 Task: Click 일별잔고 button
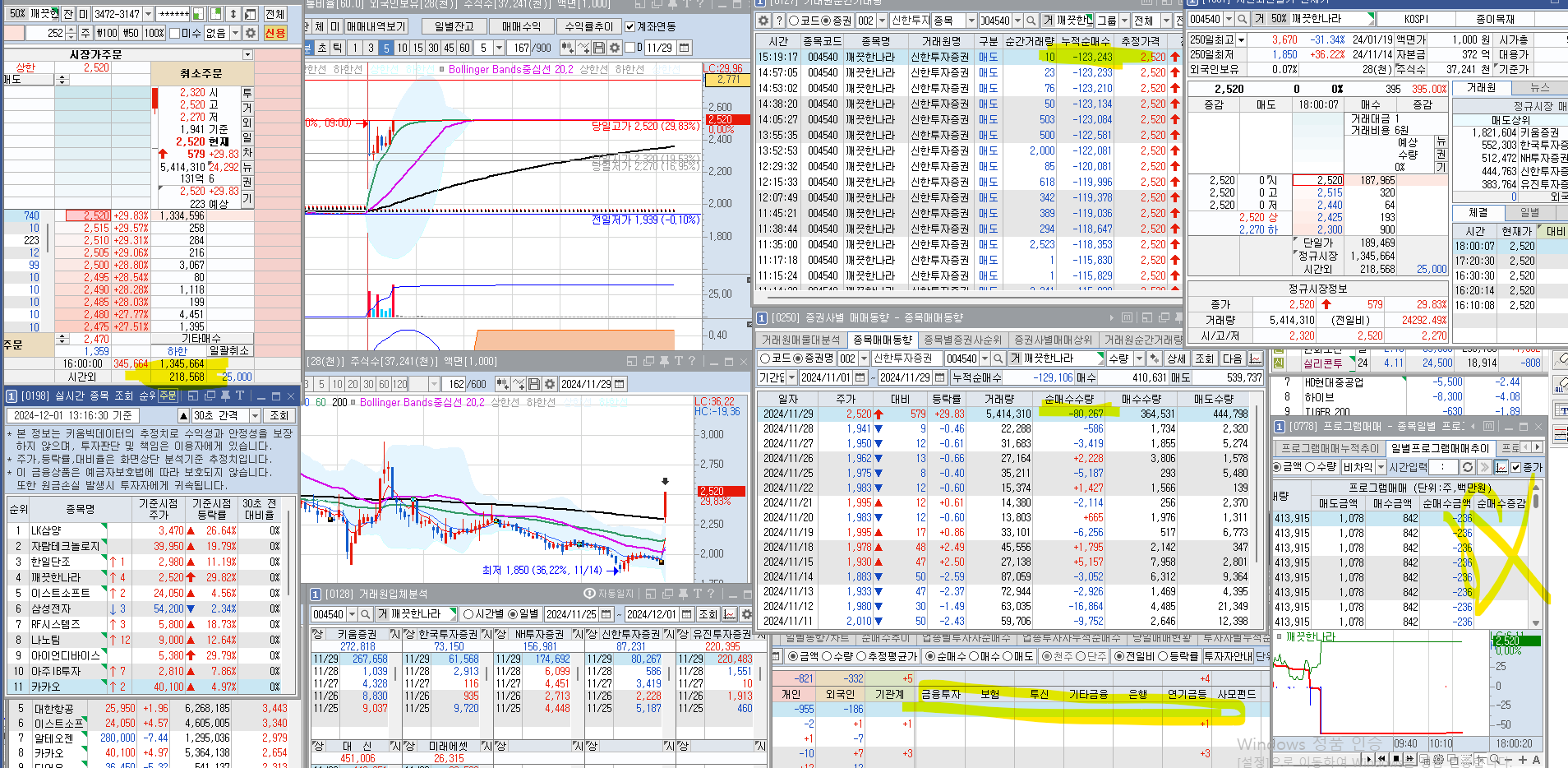(453, 26)
